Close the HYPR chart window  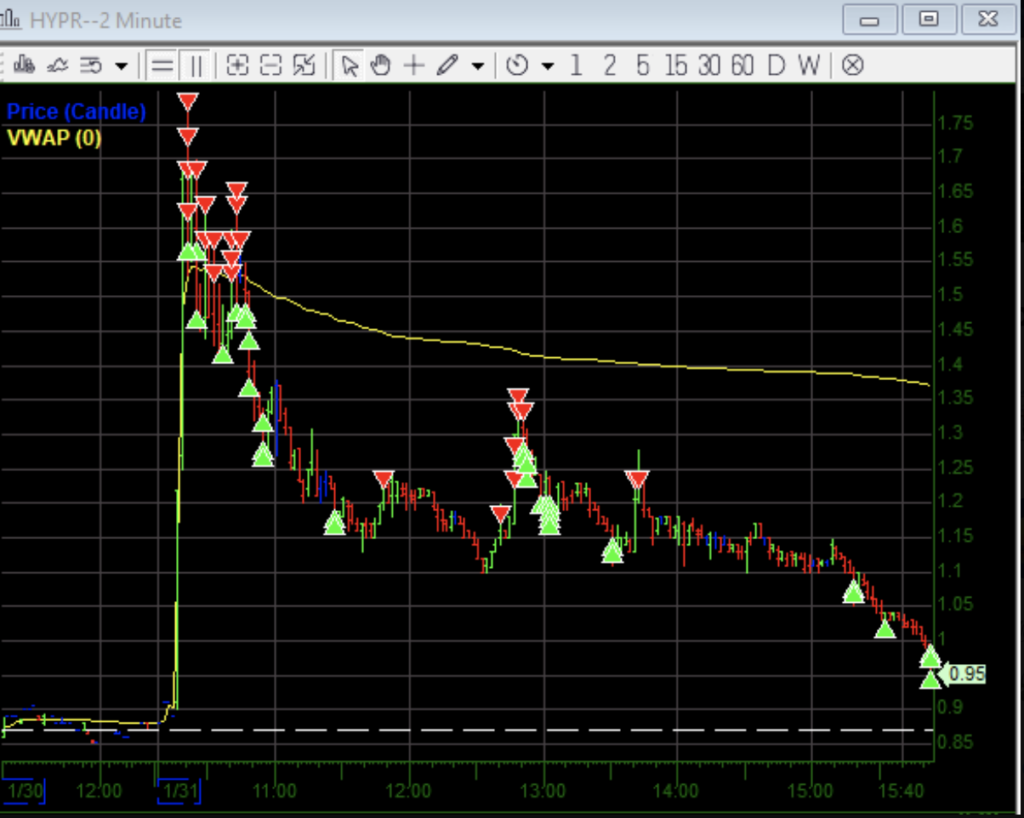(988, 20)
